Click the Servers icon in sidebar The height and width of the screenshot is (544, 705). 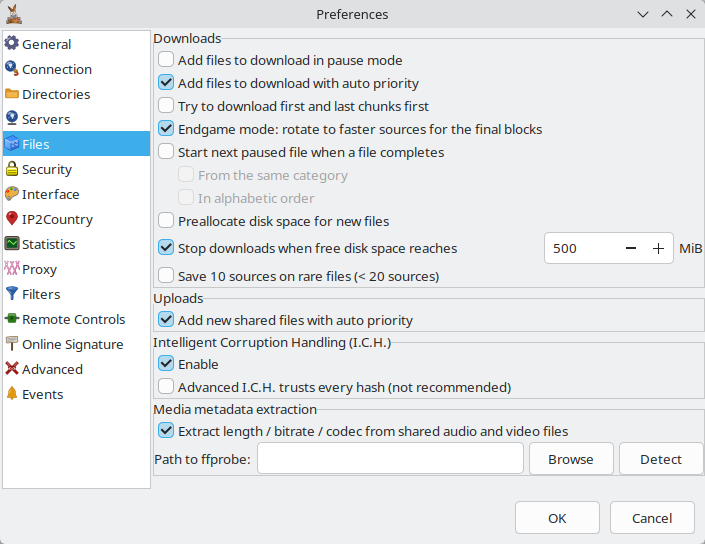coord(12,118)
